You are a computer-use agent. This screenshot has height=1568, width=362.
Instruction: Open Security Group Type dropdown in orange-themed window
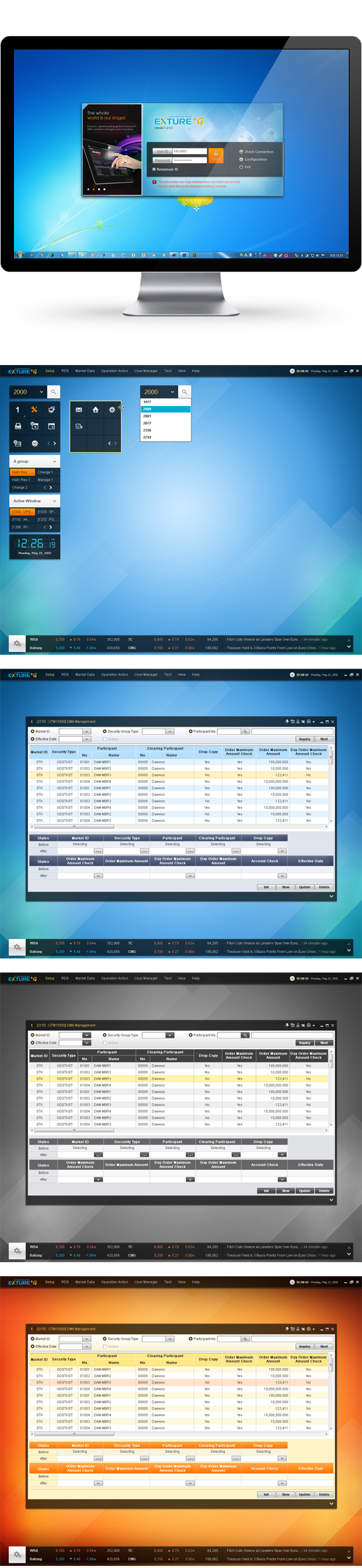click(x=157, y=1339)
